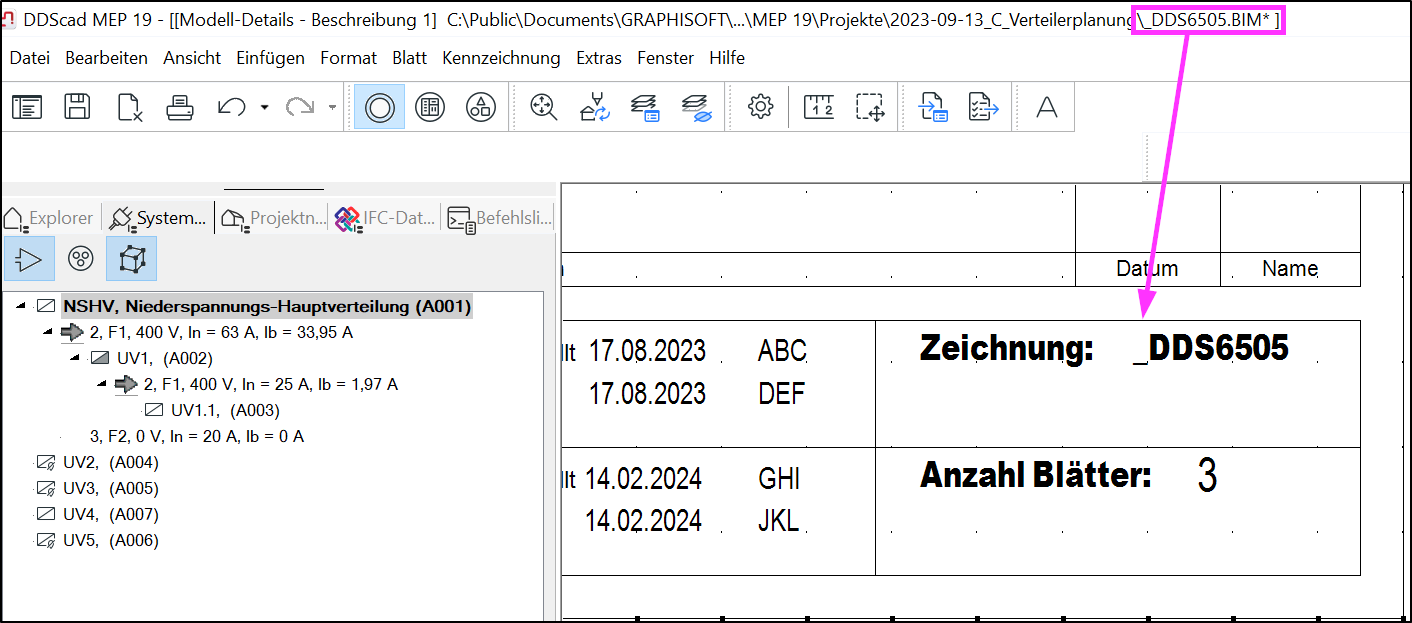Image resolution: width=1412 pixels, height=623 pixels.
Task: Open the Fenster menu
Action: 666,58
